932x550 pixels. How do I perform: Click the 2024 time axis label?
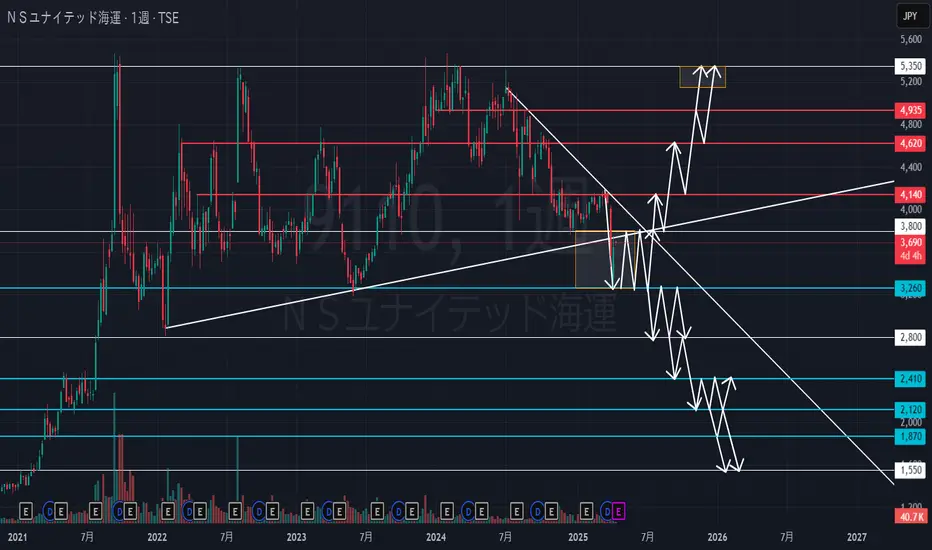click(436, 537)
